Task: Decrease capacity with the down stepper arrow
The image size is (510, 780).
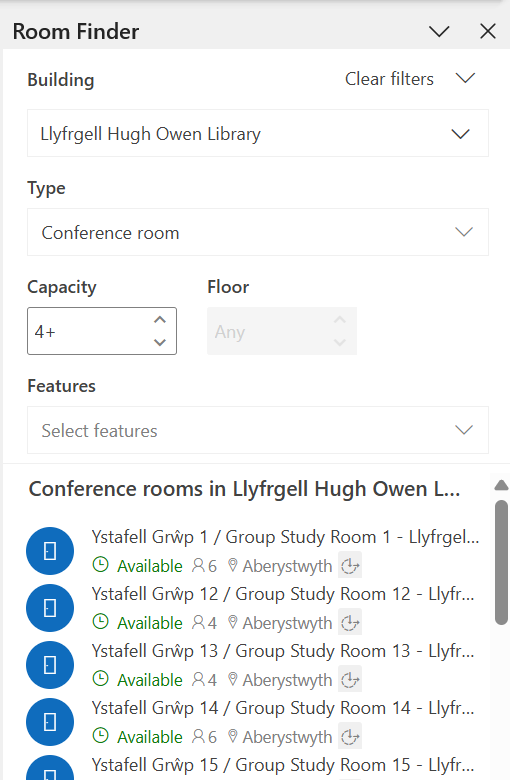Action: (x=160, y=342)
